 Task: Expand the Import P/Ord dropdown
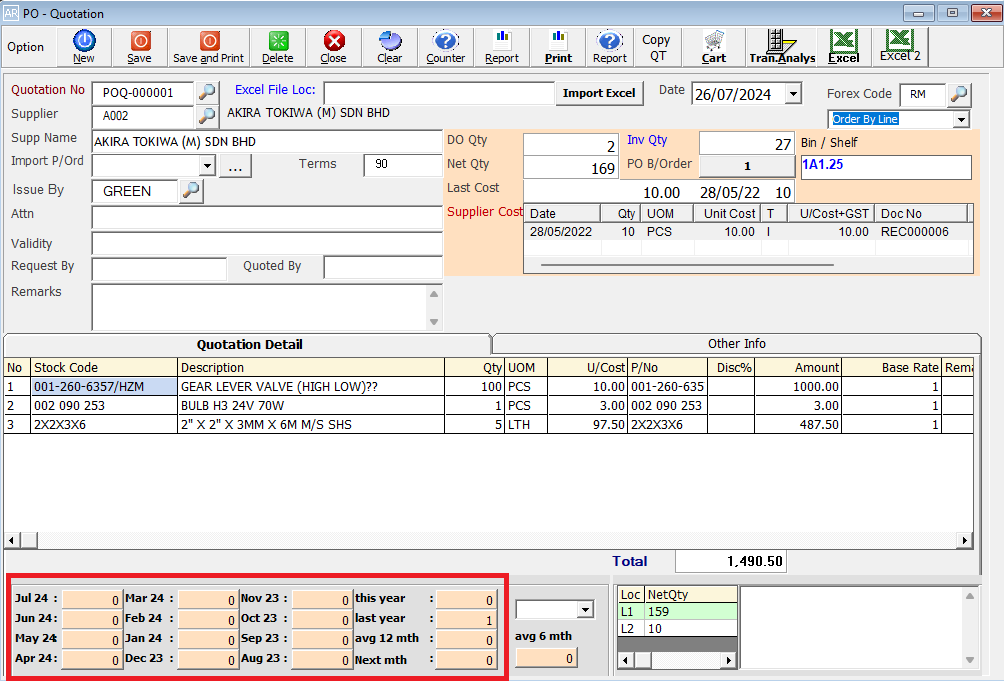pyautogui.click(x=207, y=166)
